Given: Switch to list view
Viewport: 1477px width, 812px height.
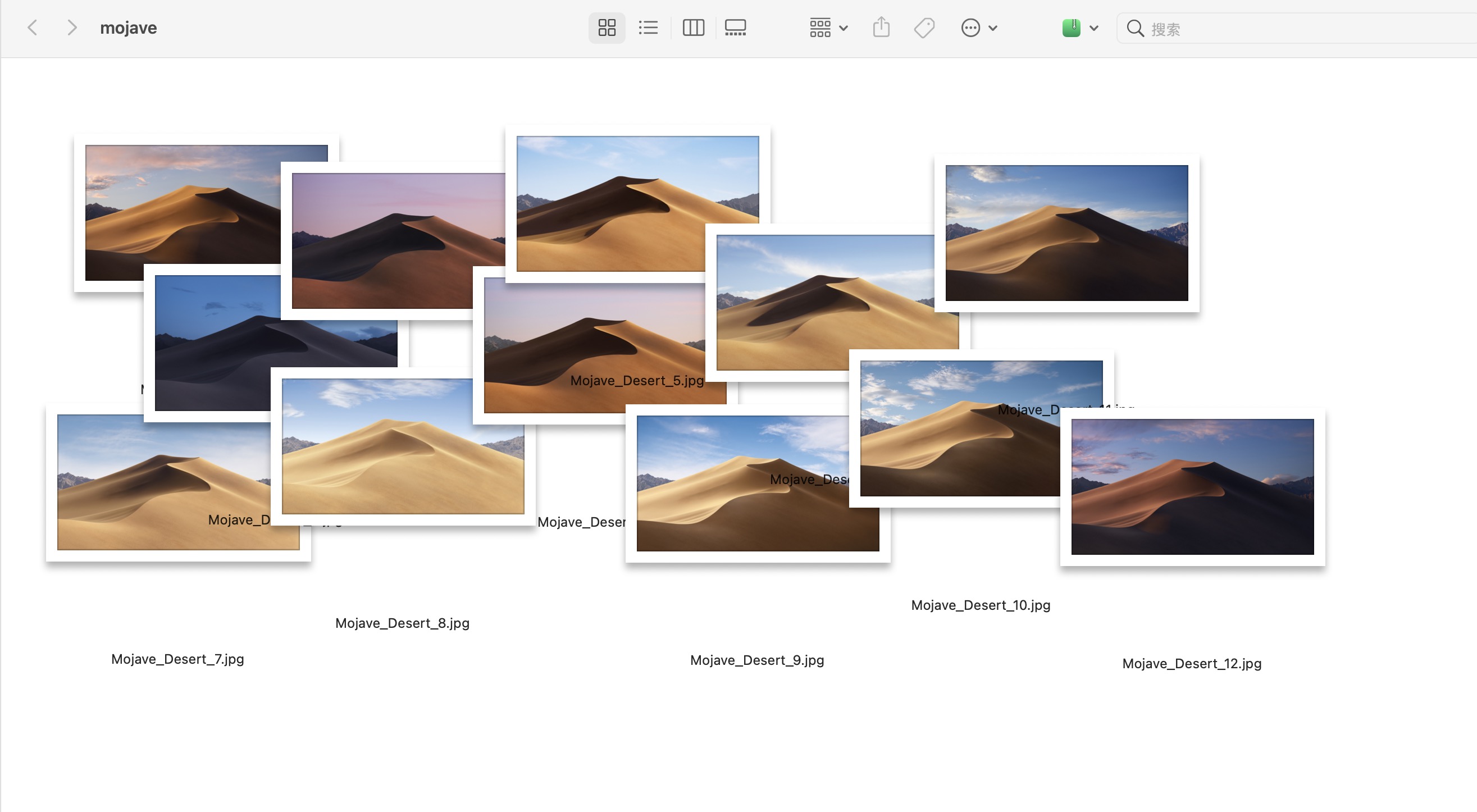Looking at the screenshot, I should (x=648, y=28).
